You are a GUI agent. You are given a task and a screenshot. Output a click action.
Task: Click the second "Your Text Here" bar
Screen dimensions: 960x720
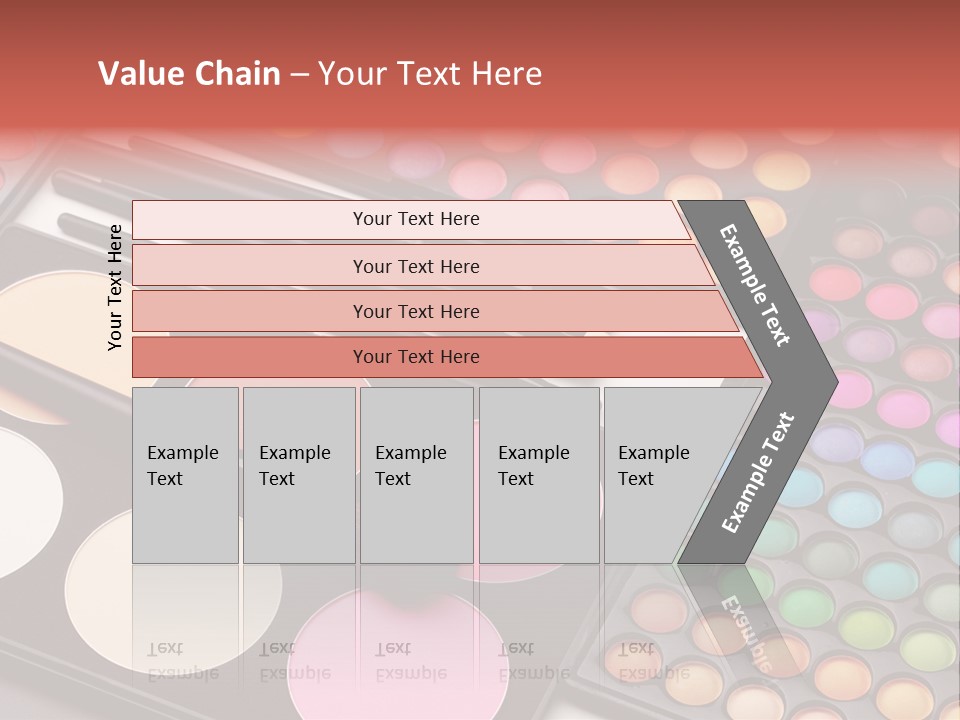click(415, 266)
